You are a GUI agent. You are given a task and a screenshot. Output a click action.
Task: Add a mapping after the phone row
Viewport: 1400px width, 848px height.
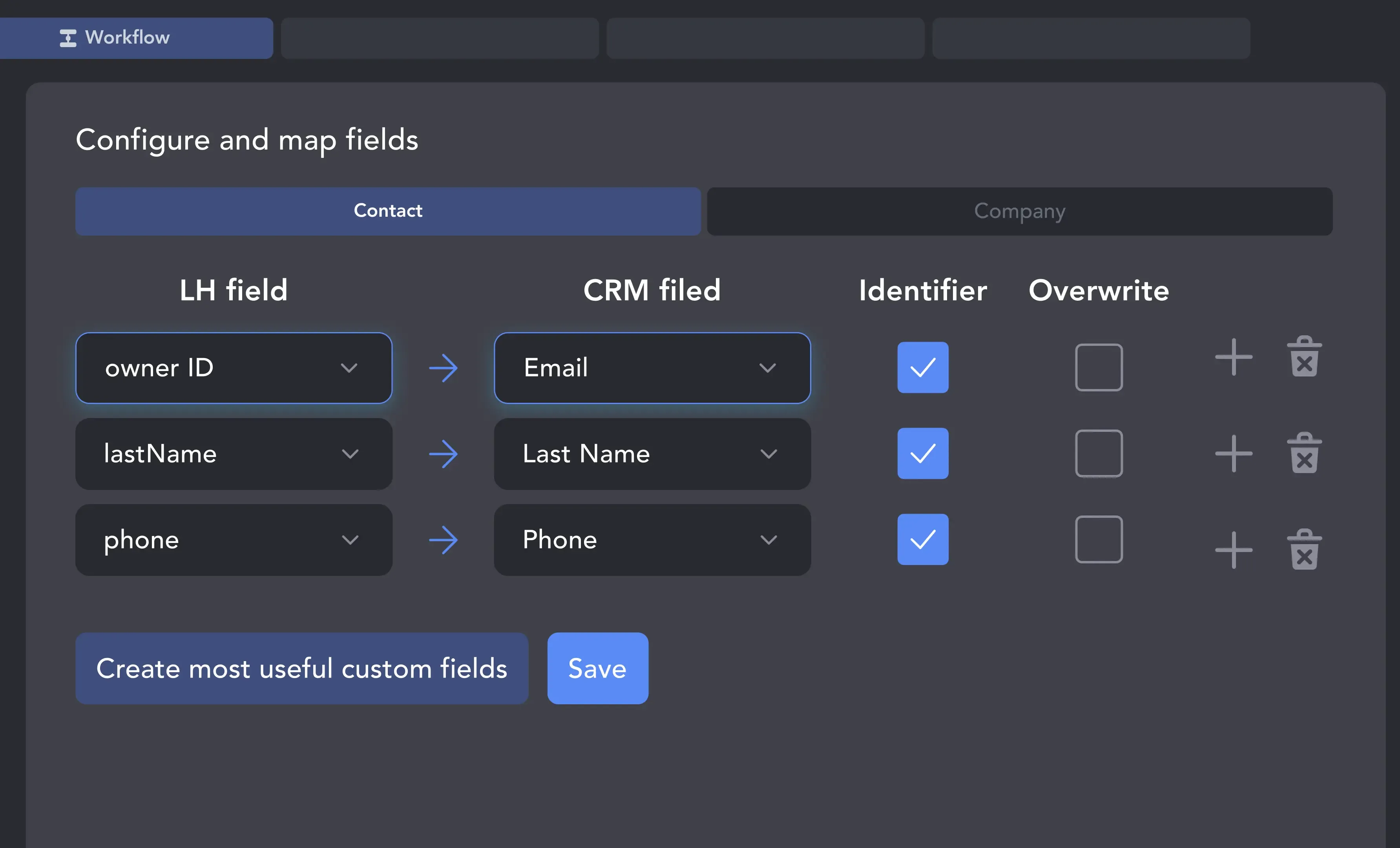pyautogui.click(x=1234, y=550)
